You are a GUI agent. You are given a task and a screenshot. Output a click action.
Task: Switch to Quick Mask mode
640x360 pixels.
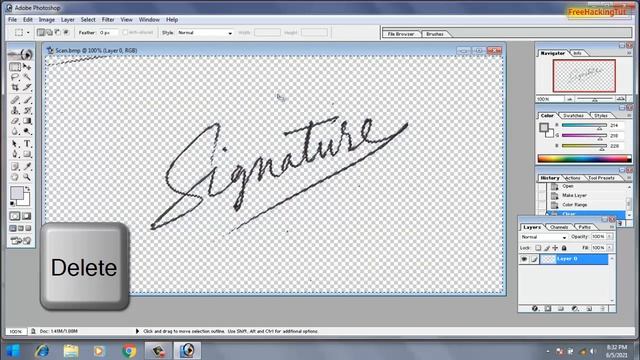27,216
